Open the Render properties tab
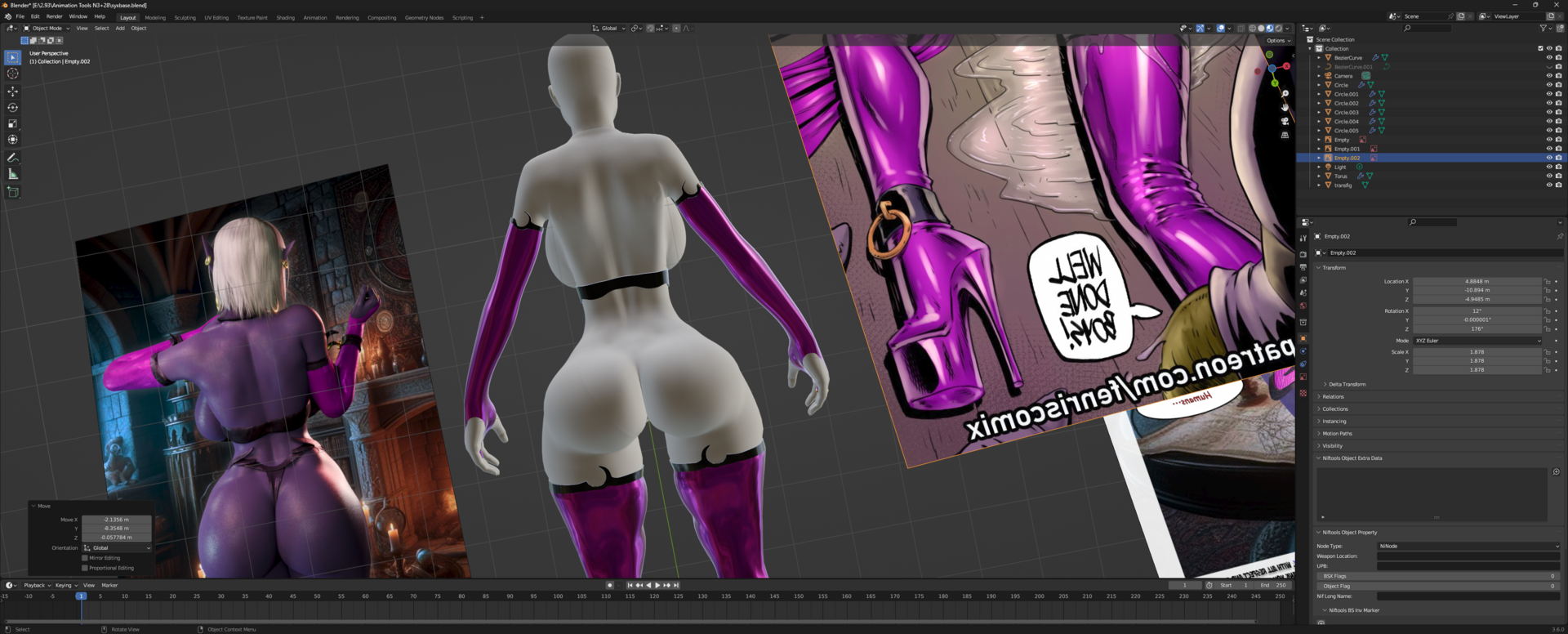This screenshot has width=1568, height=634. pos(1303,254)
